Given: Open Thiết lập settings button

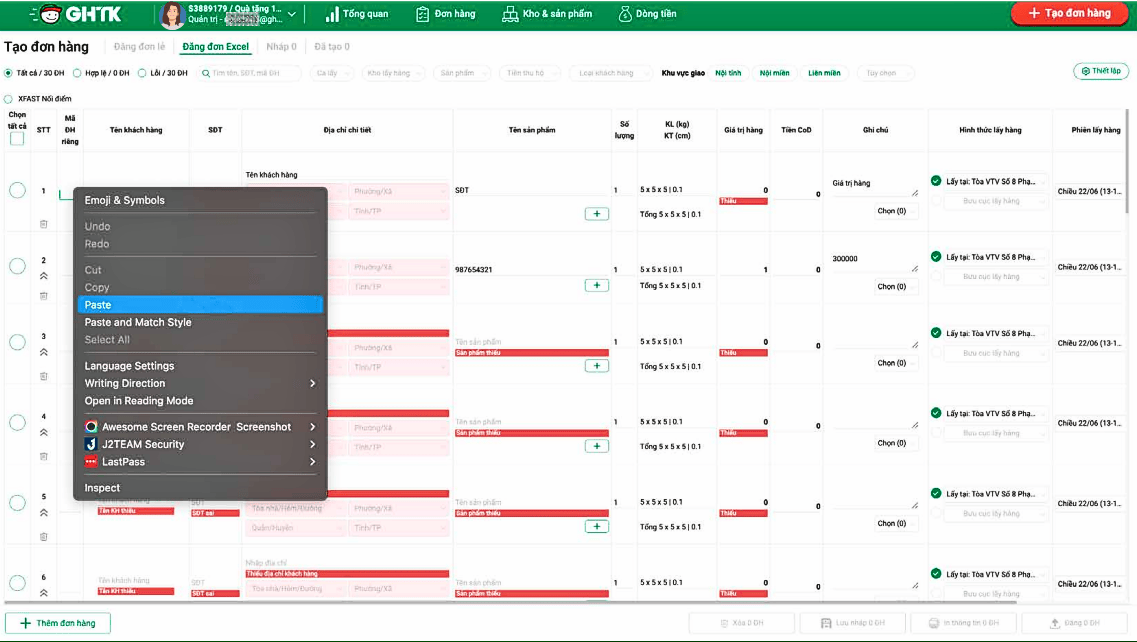Looking at the screenshot, I should 1101,72.
